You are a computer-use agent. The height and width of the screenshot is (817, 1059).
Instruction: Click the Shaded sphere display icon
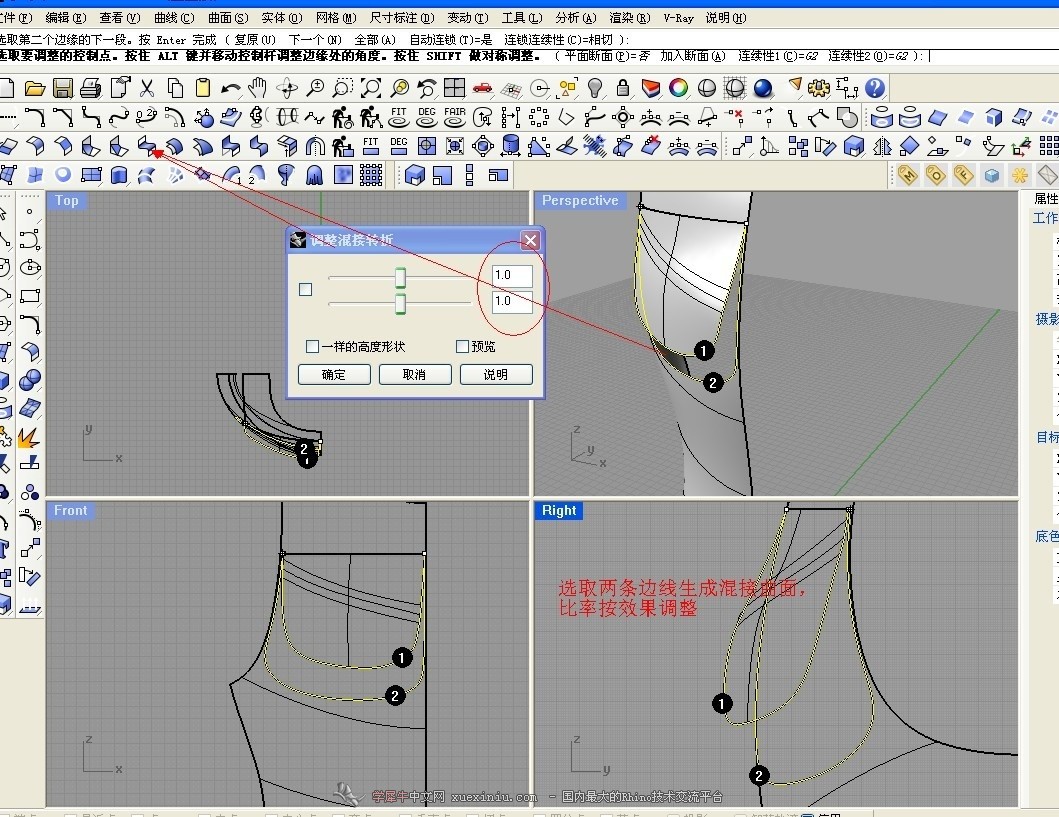(x=706, y=88)
